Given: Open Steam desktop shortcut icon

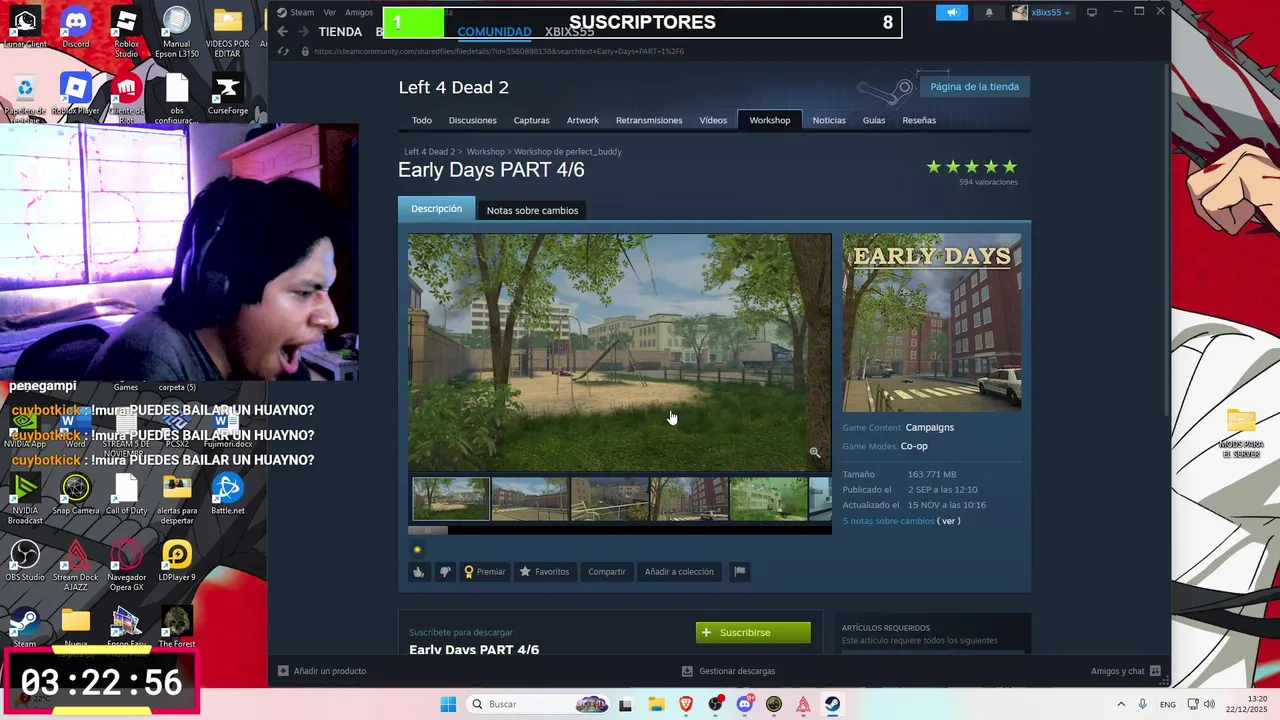Looking at the screenshot, I should (25, 628).
